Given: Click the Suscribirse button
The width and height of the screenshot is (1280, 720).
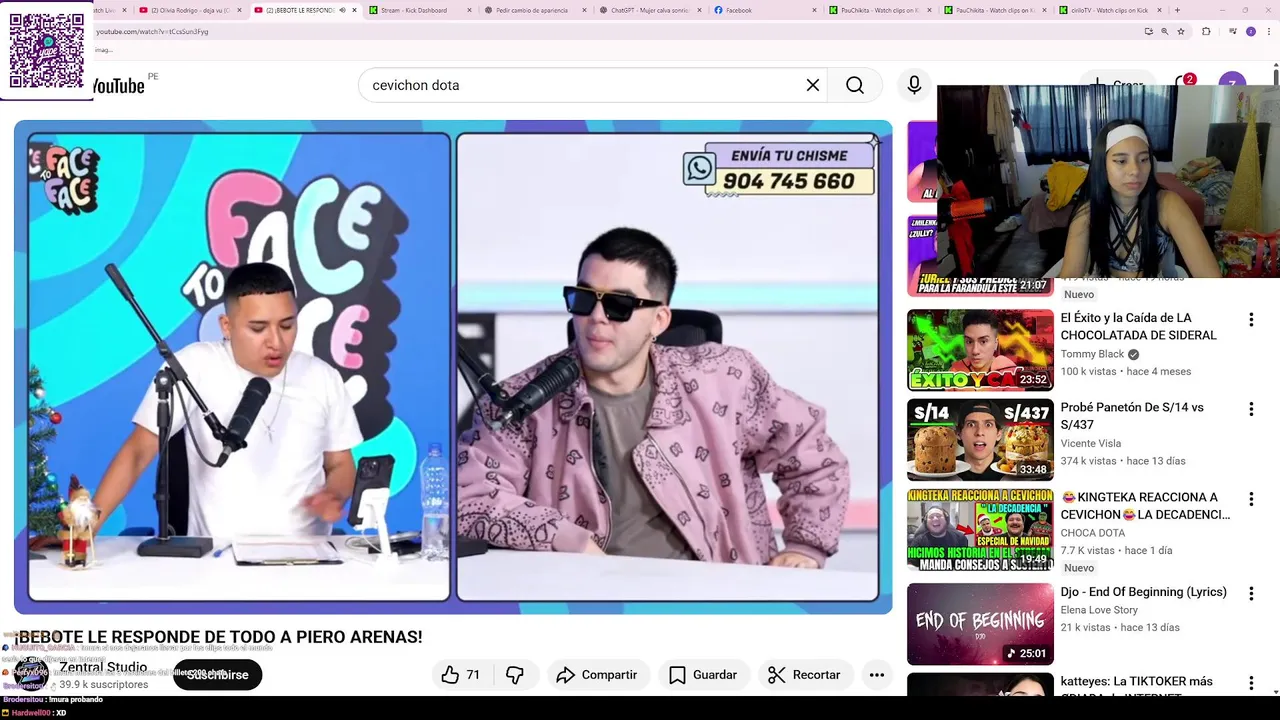Looking at the screenshot, I should pyautogui.click(x=217, y=675).
